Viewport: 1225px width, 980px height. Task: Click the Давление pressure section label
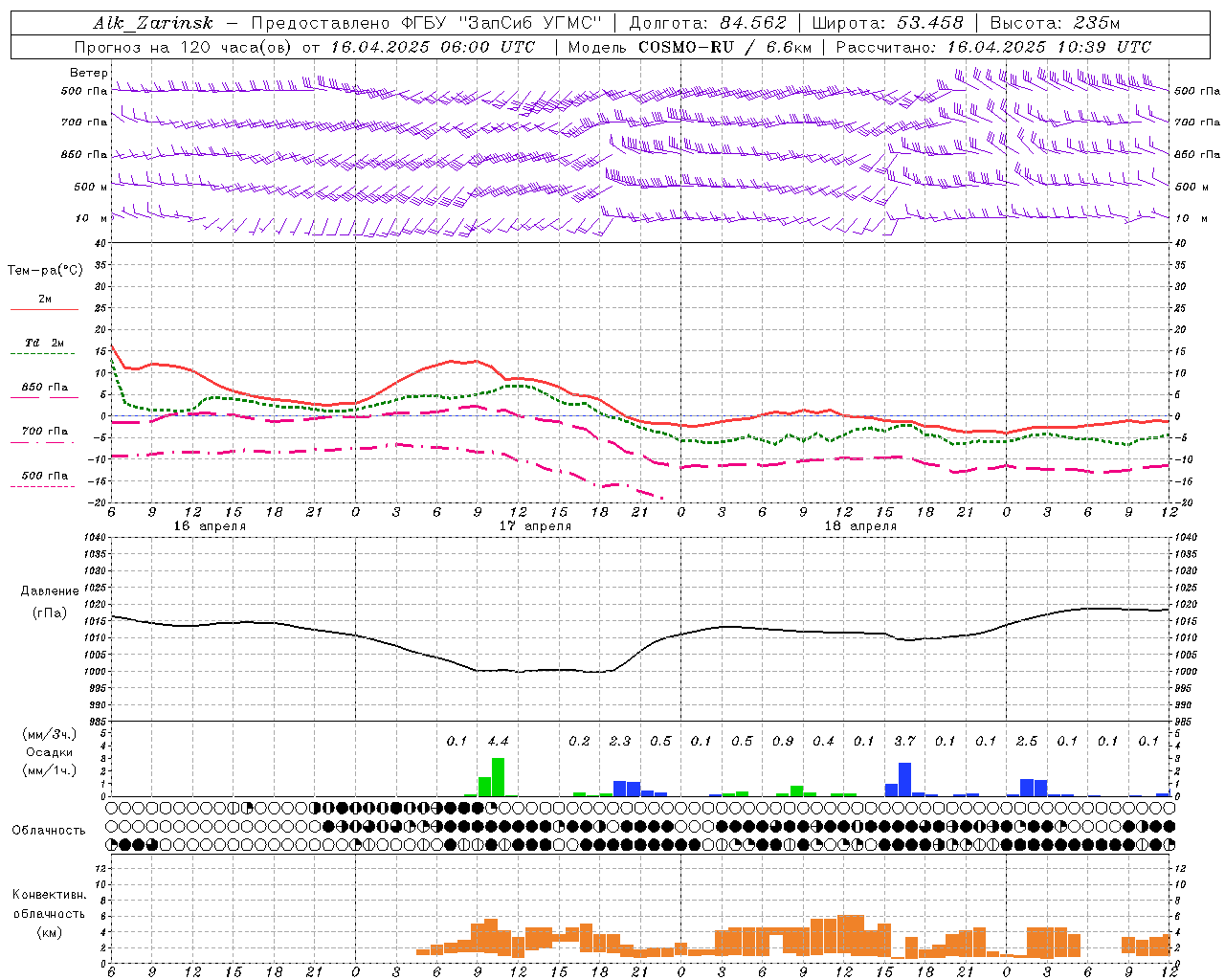pos(50,591)
